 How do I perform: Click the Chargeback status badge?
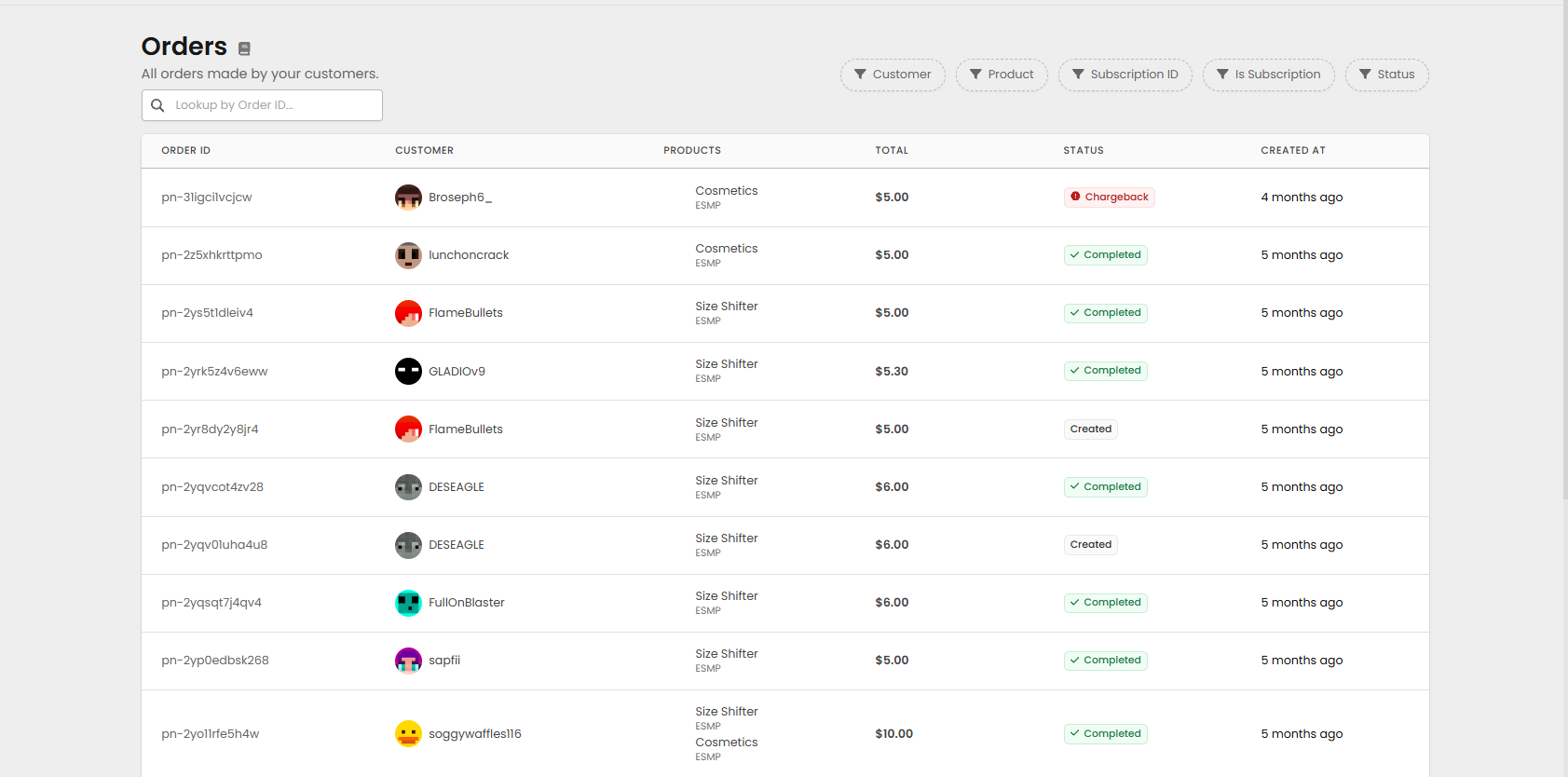coord(1109,198)
